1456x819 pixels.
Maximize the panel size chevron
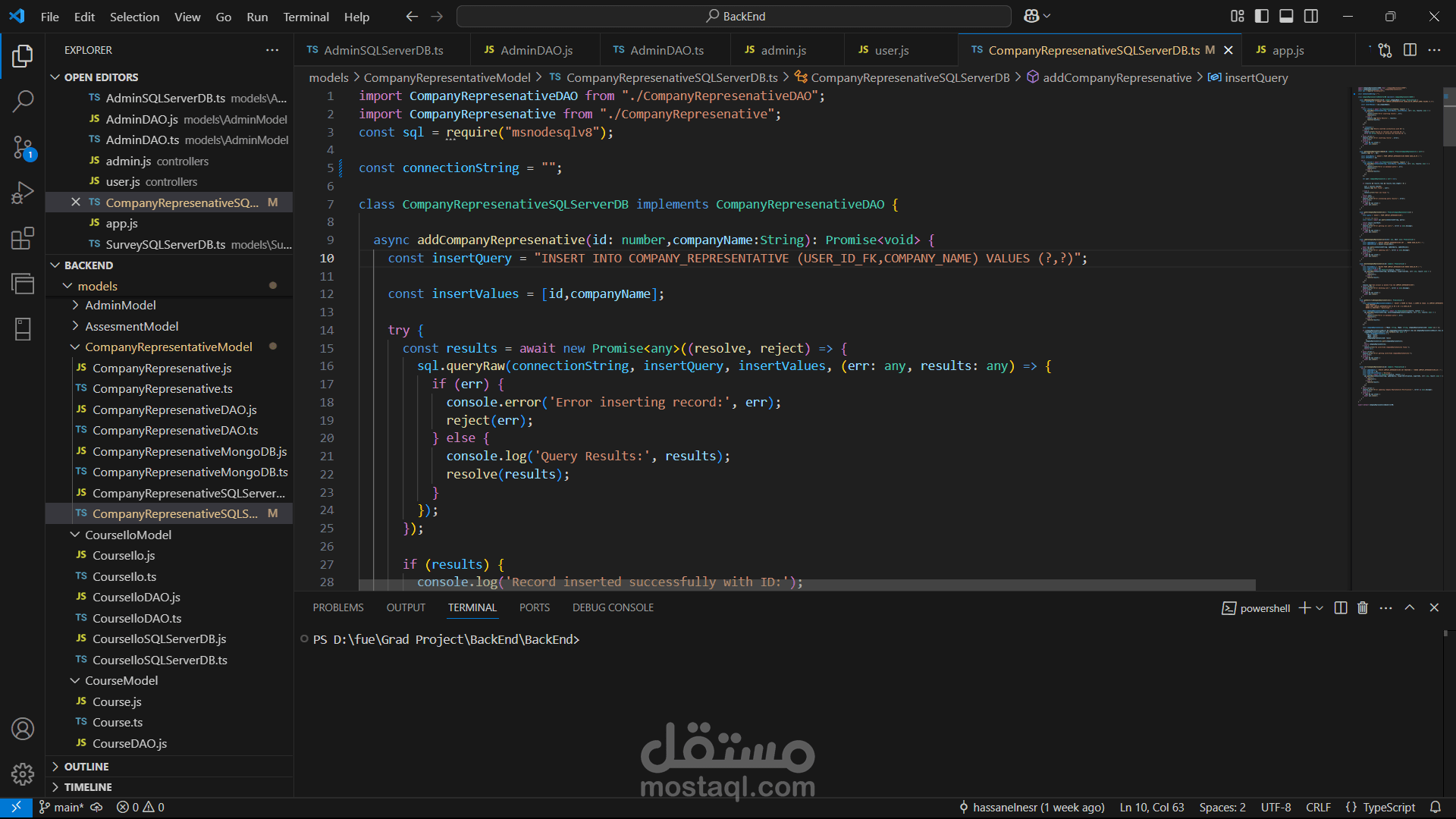(x=1410, y=607)
